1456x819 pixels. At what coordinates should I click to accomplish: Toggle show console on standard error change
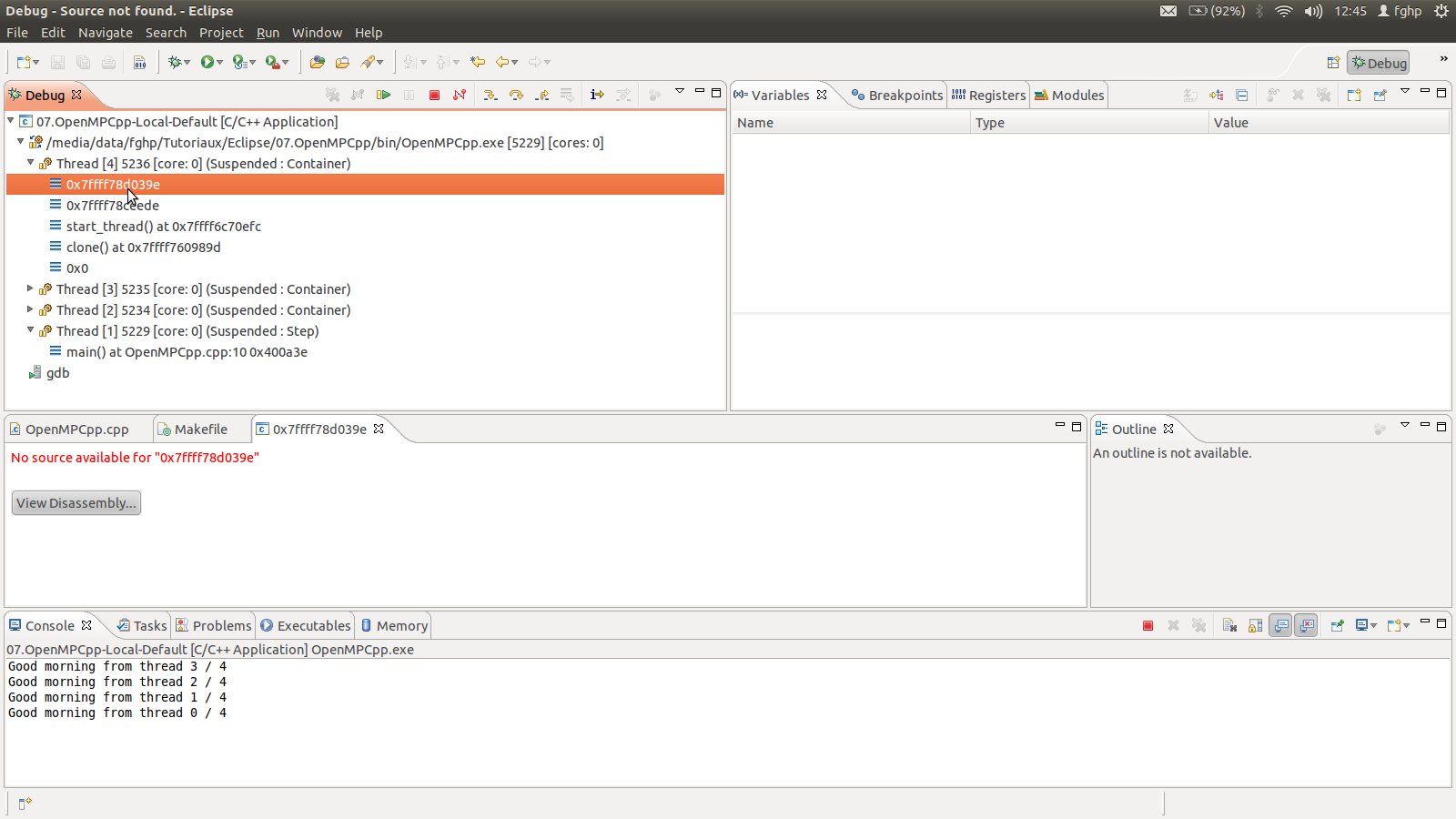pos(1306,625)
